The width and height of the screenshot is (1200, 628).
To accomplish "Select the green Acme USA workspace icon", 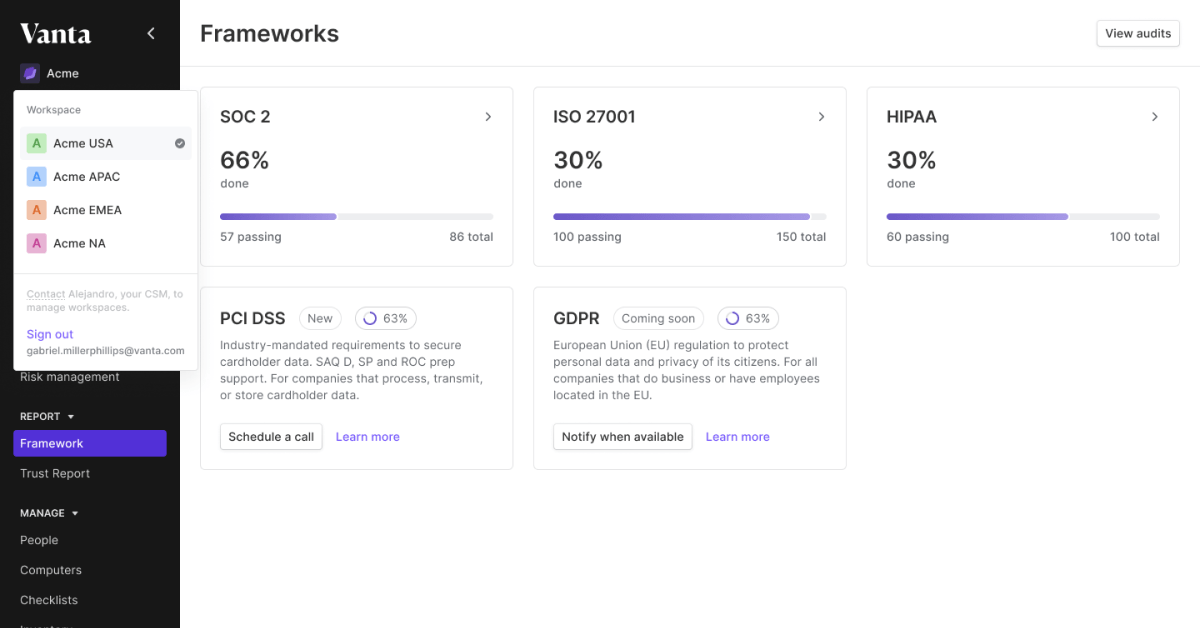I will (x=39, y=143).
